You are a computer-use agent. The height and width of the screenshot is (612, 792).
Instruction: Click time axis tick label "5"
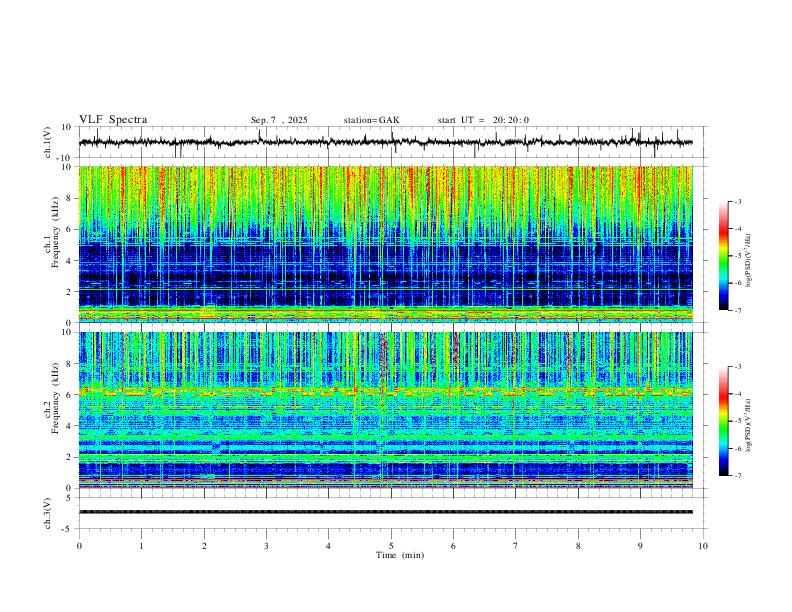coord(391,546)
